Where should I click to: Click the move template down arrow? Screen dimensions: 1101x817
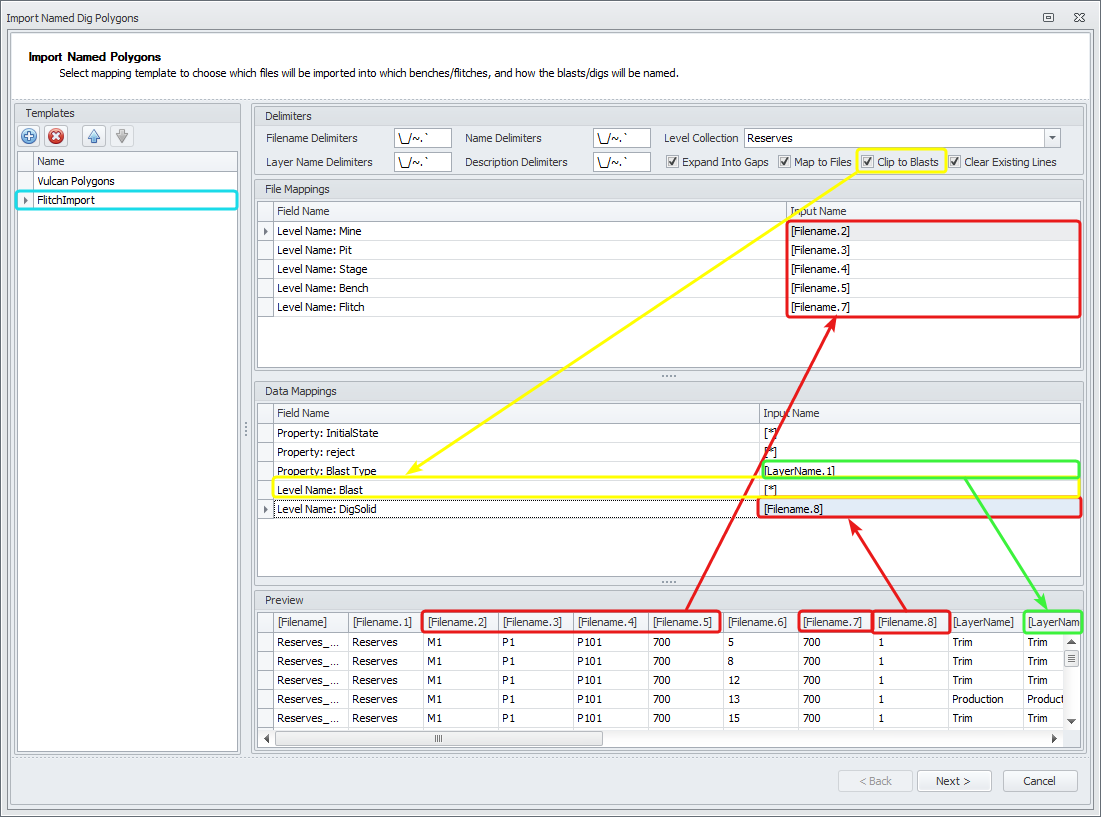click(x=121, y=137)
